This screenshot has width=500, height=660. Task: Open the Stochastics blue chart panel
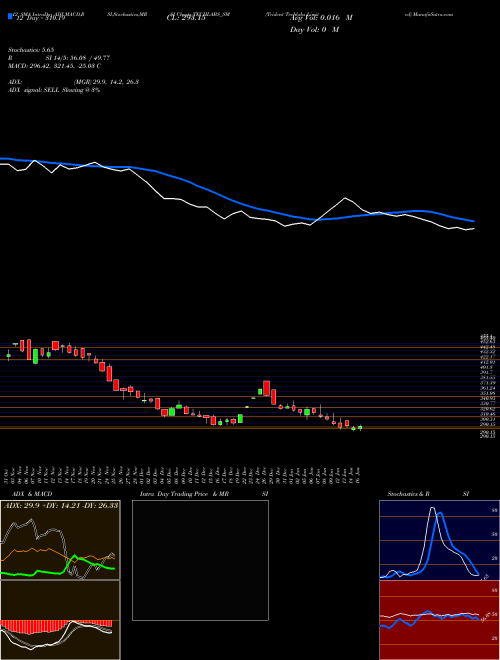click(439, 540)
